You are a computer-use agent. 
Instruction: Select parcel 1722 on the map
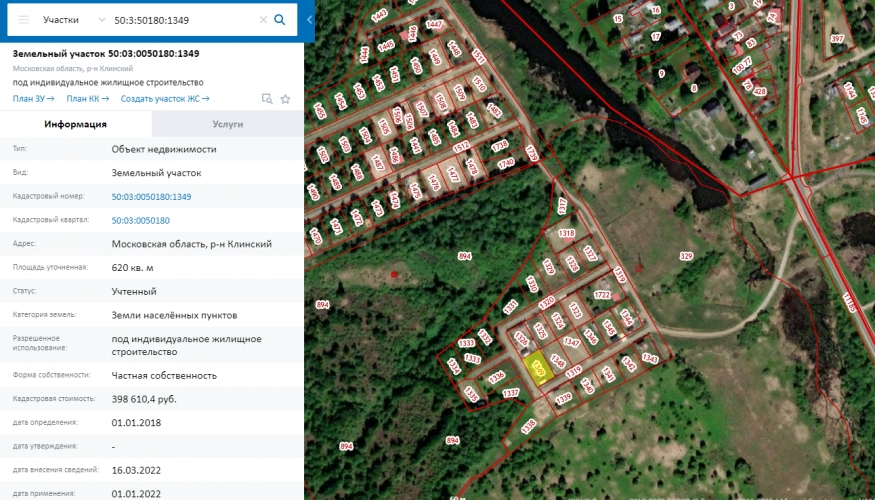tap(602, 295)
